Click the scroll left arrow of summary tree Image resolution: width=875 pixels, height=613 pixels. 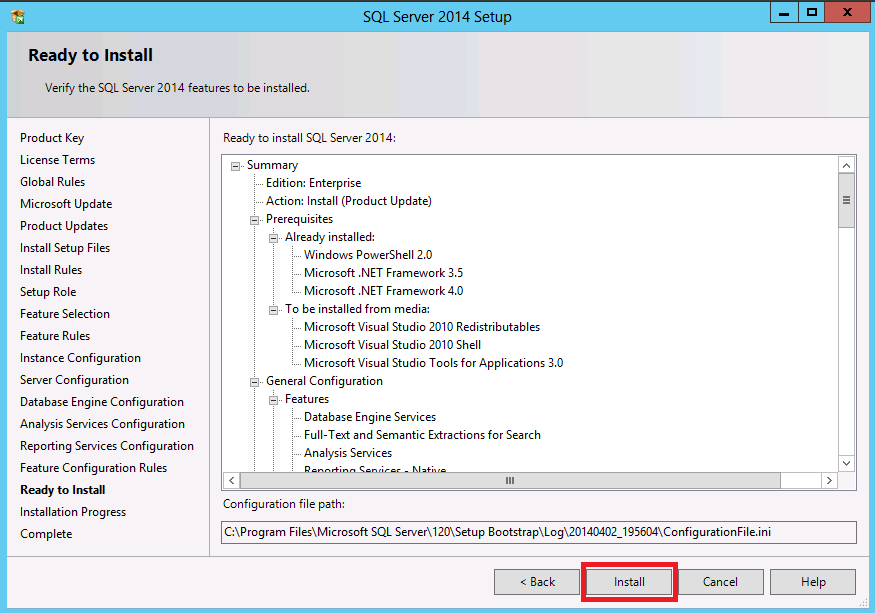pos(232,481)
